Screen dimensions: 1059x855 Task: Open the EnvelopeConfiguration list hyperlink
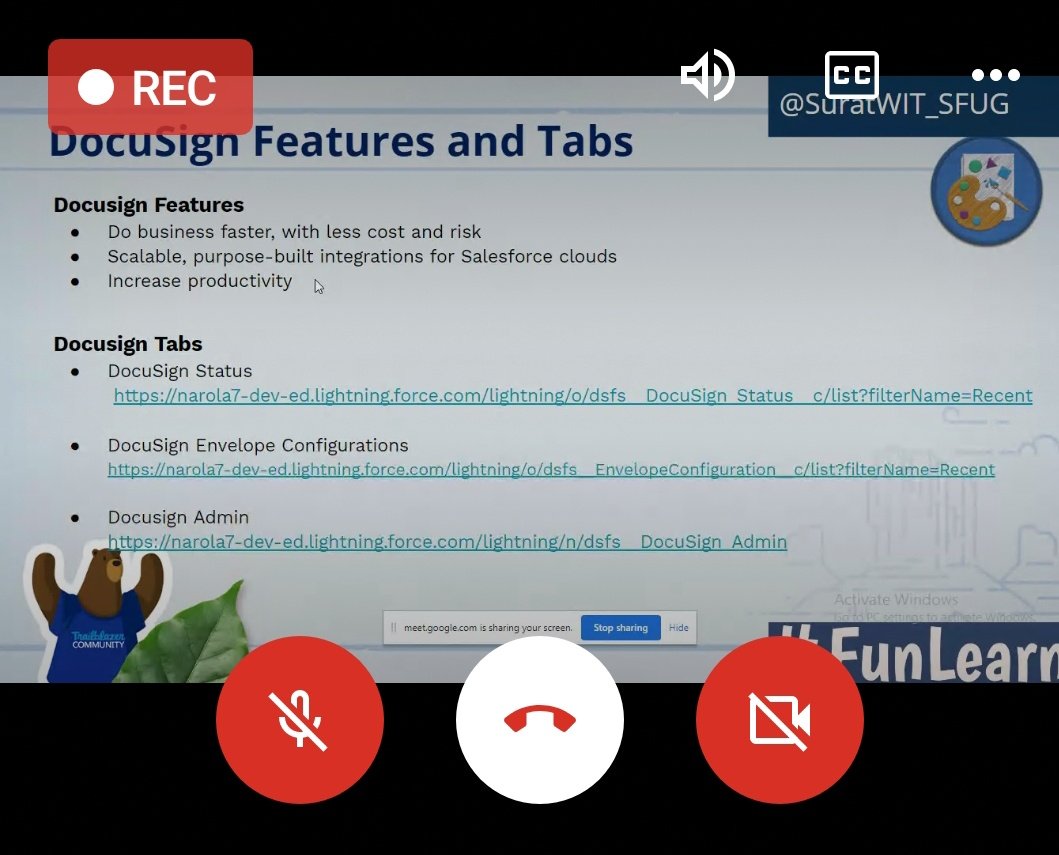[551, 469]
